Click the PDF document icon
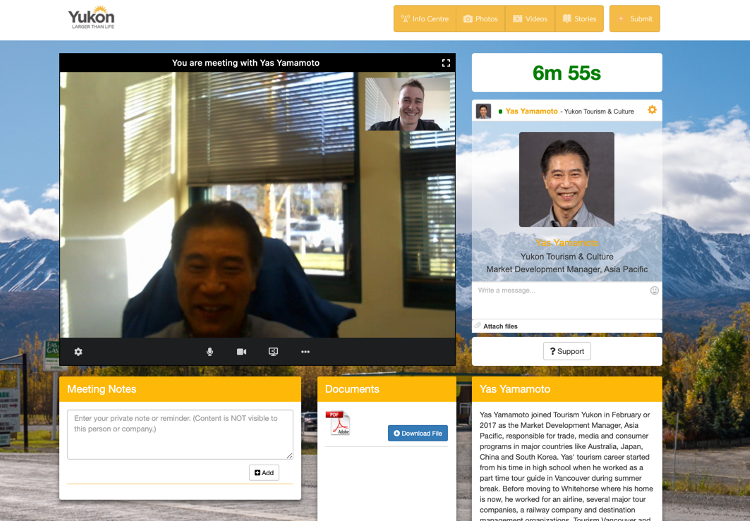 pyautogui.click(x=338, y=423)
